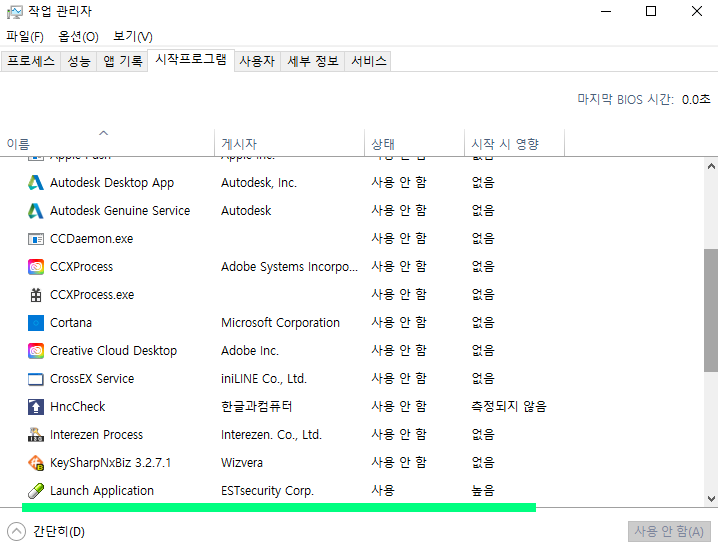Click the scrollbar down arrow
718x554 pixels.
click(x=711, y=499)
